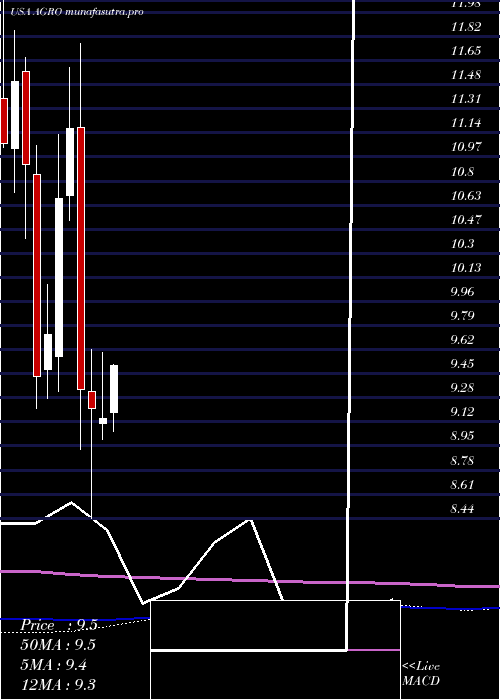Click the 8.44 price axis label
This screenshot has height=700, width=500.
pyautogui.click(x=462, y=509)
